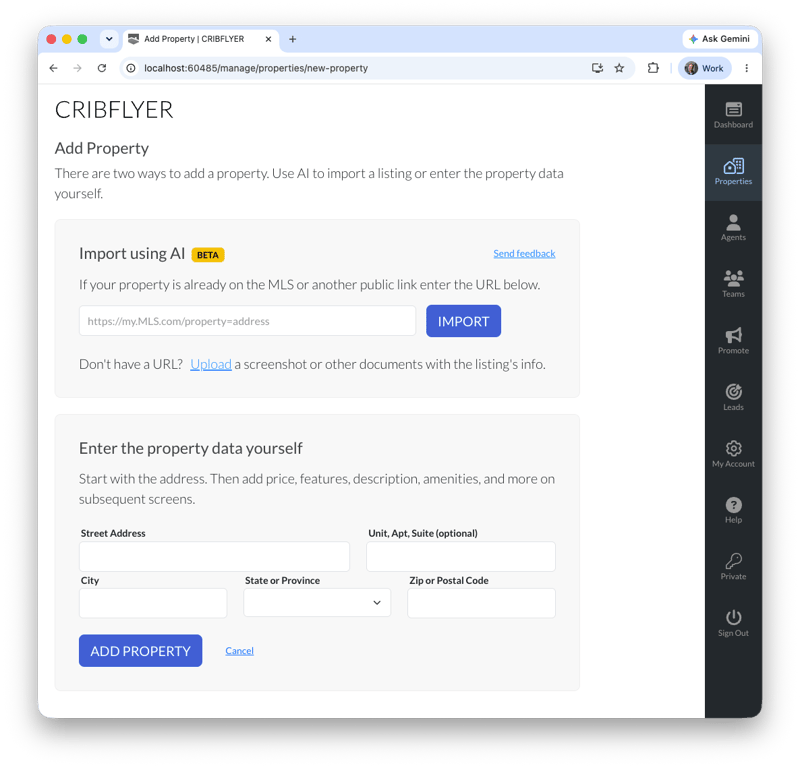Close the Add Property tab
800x768 pixels.
point(268,39)
